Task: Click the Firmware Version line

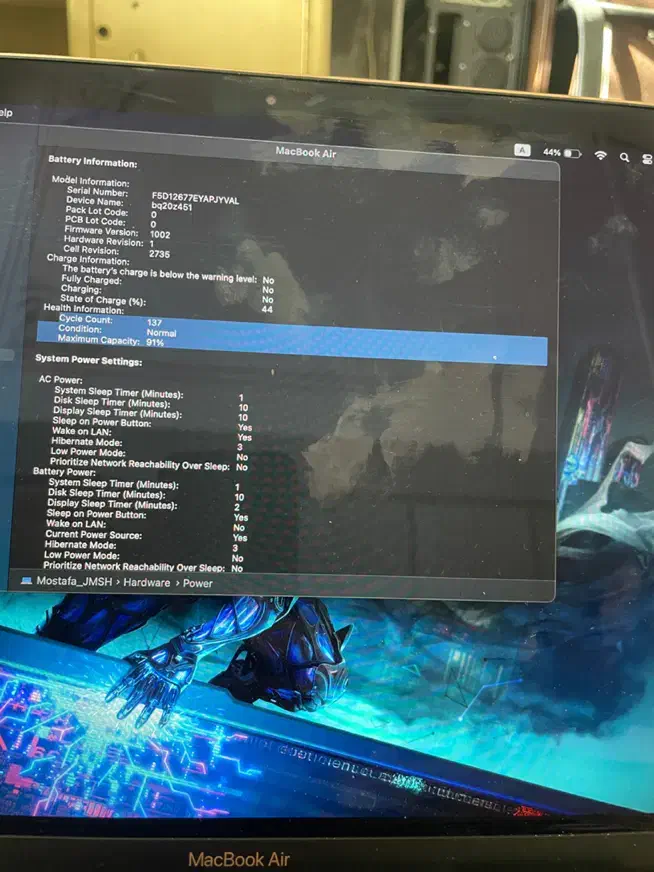Action: tap(103, 231)
